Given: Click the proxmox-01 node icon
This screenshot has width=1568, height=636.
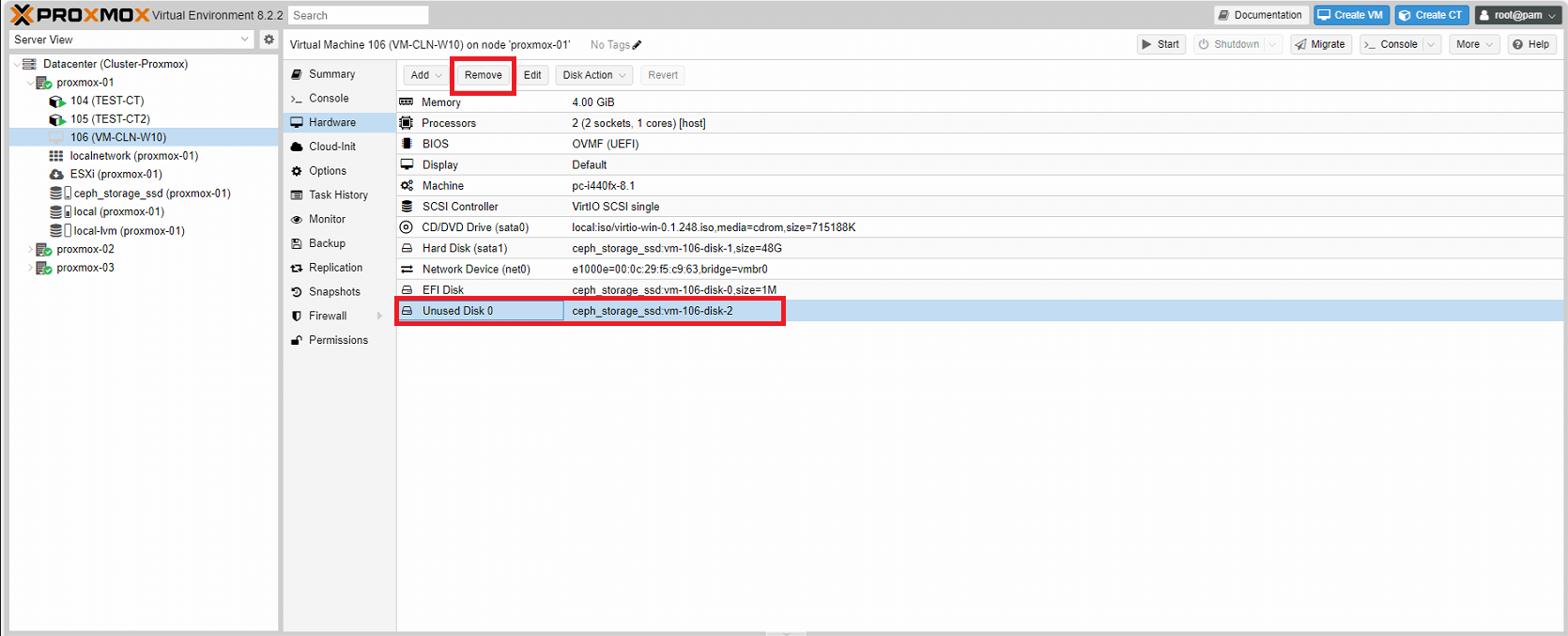Looking at the screenshot, I should (43, 83).
